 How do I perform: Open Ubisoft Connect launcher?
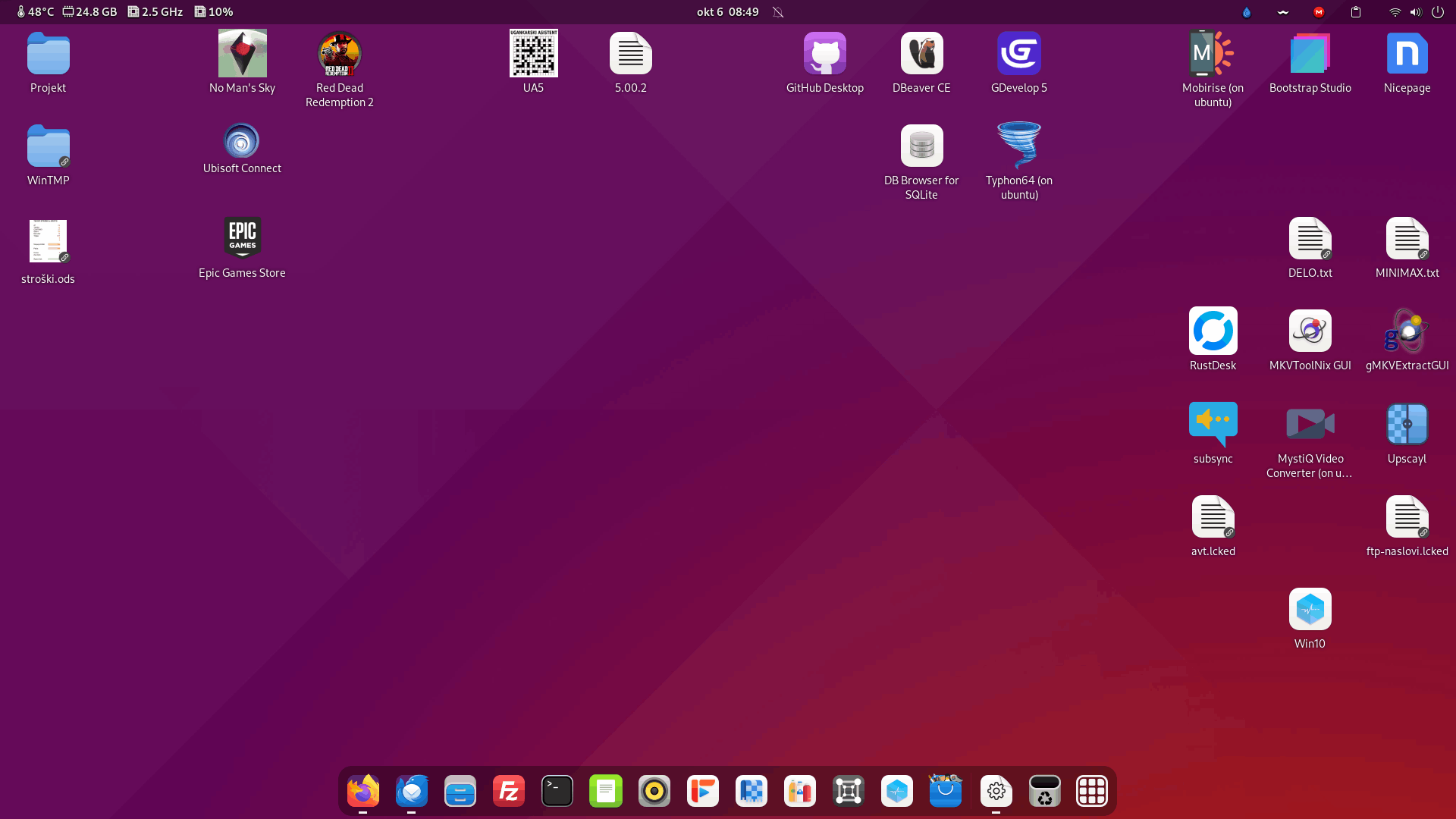click(x=242, y=141)
